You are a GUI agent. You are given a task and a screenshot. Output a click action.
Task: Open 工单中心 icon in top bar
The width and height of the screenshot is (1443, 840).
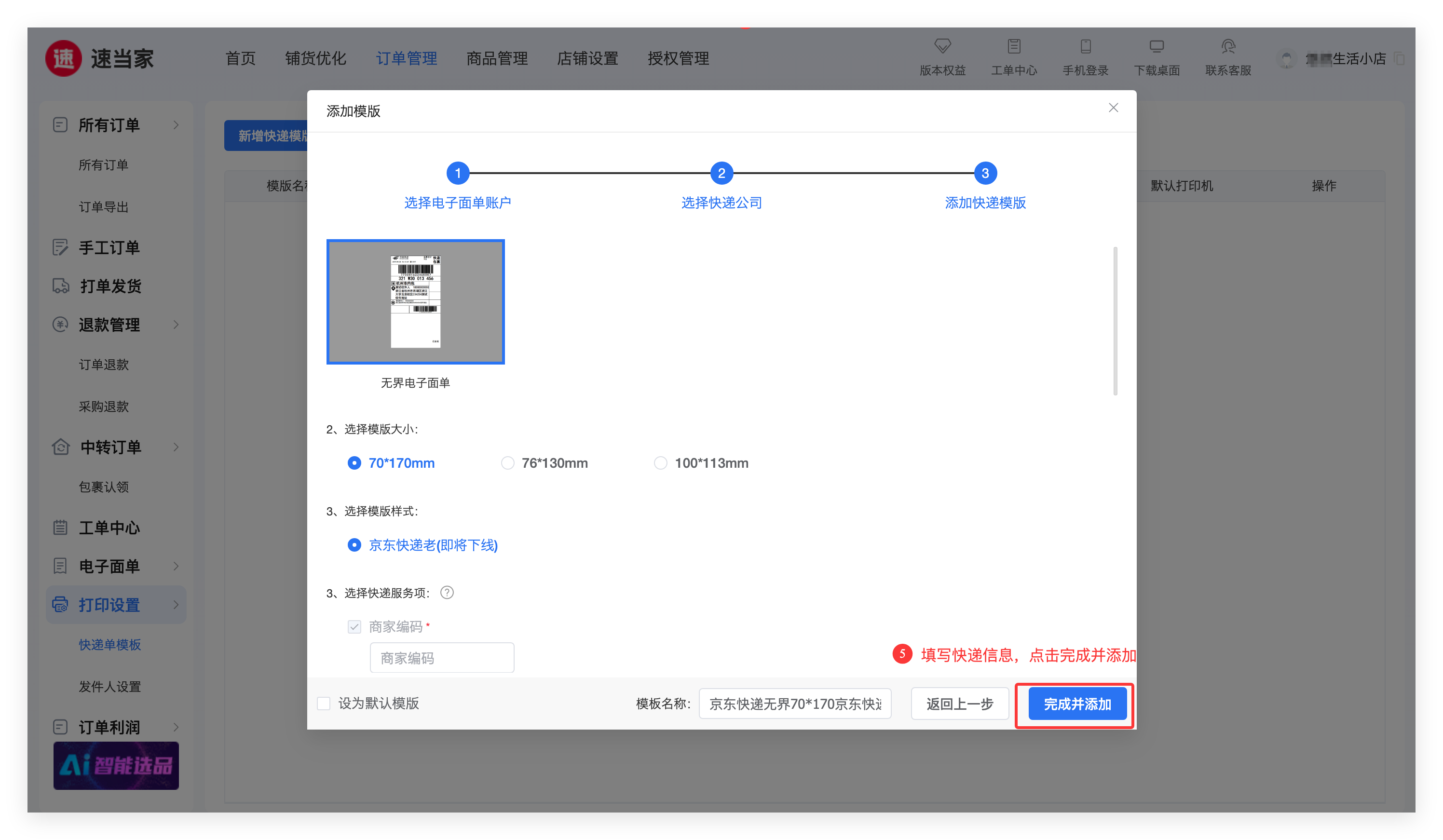point(1014,46)
